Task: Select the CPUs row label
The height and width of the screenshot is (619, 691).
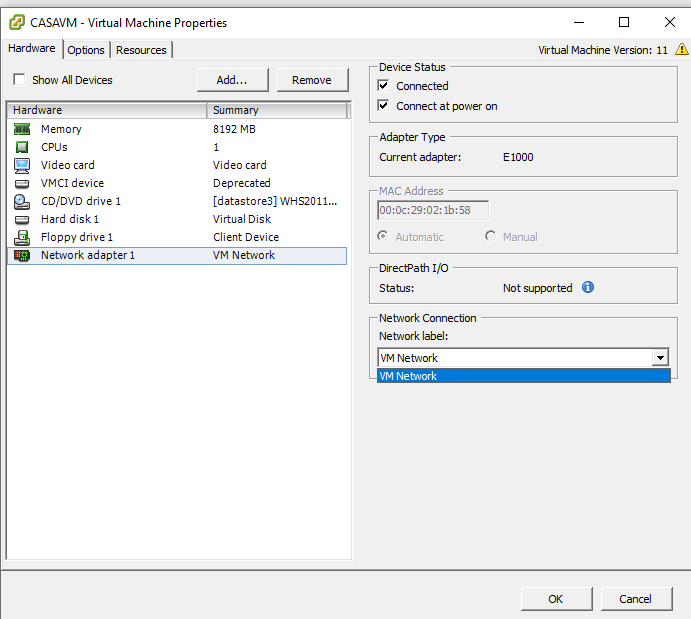Action: (54, 147)
